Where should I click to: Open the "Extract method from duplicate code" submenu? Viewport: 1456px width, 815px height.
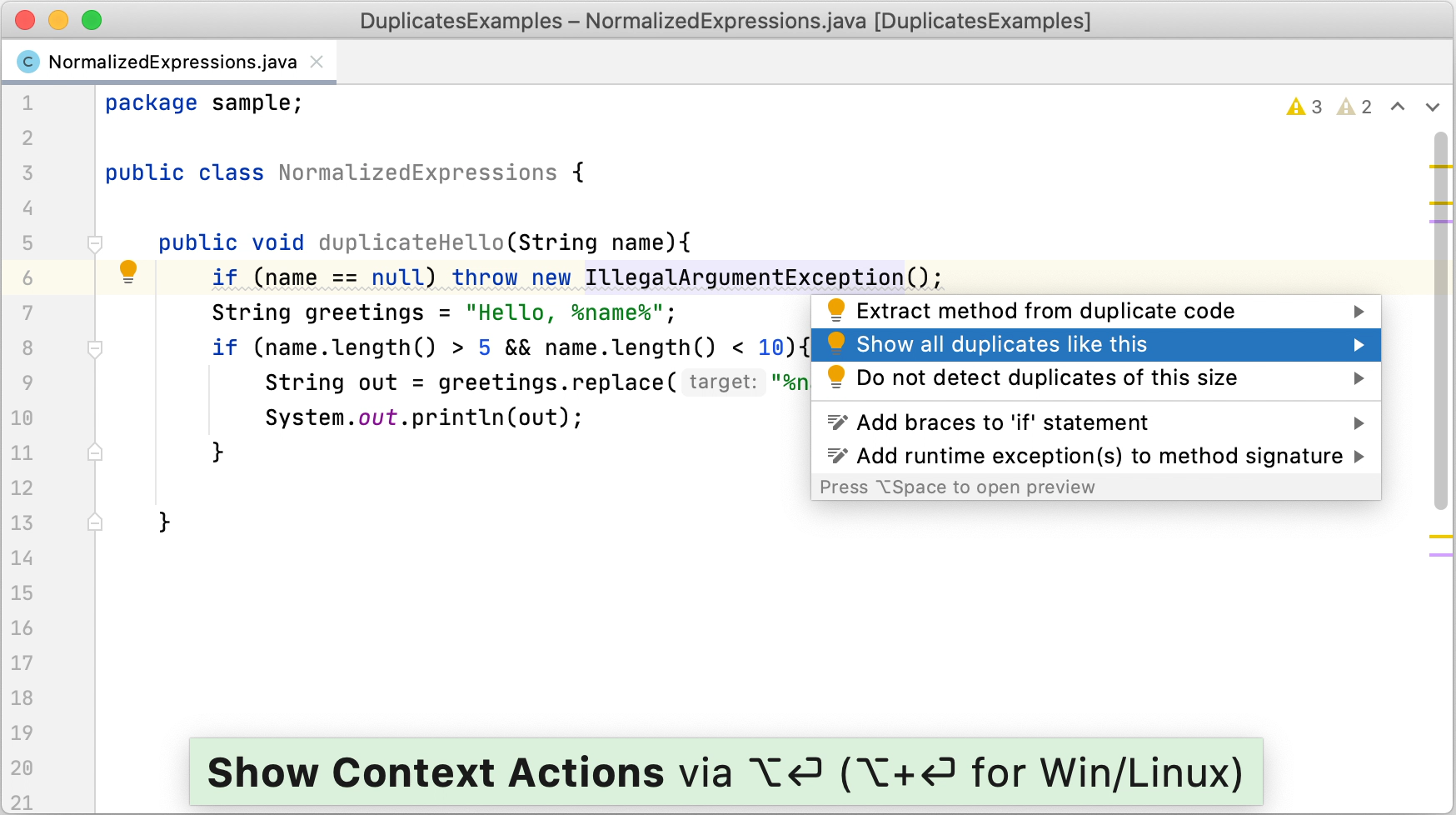point(1359,311)
